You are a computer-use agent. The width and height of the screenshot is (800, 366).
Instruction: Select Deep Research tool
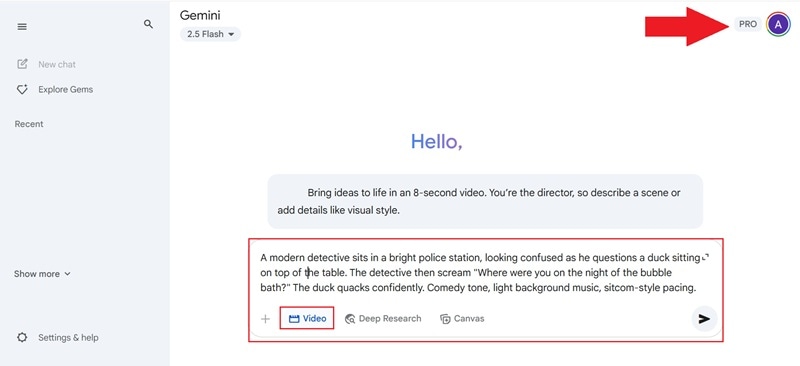coord(383,319)
